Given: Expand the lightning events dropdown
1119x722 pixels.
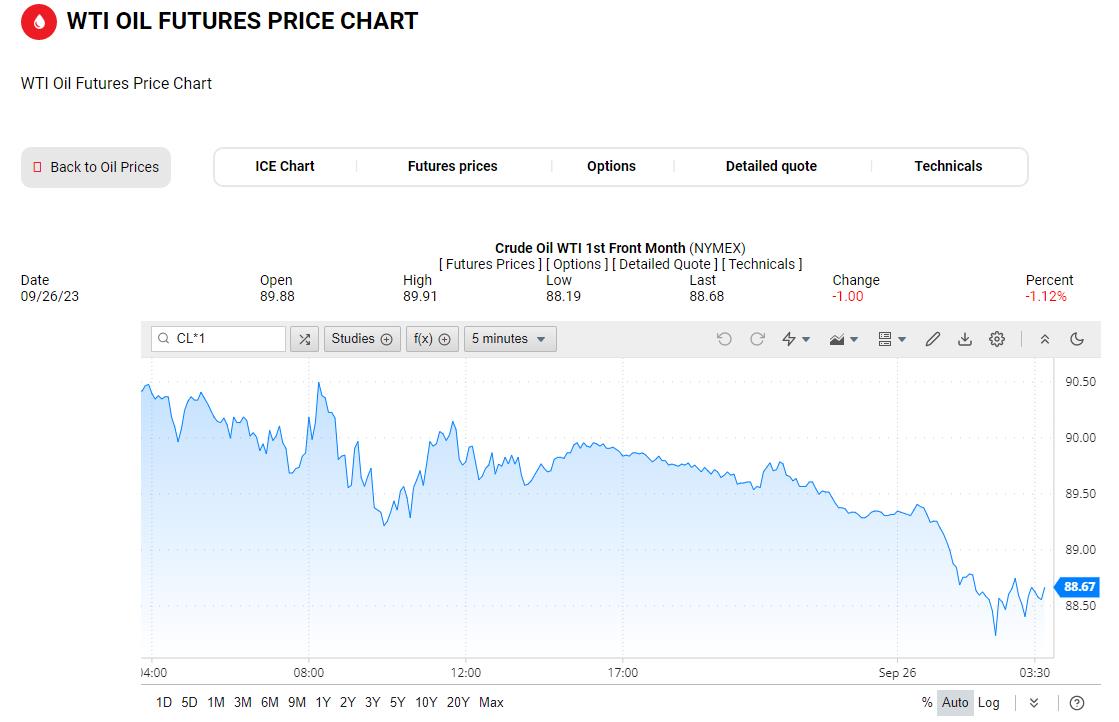Looking at the screenshot, I should (x=796, y=339).
